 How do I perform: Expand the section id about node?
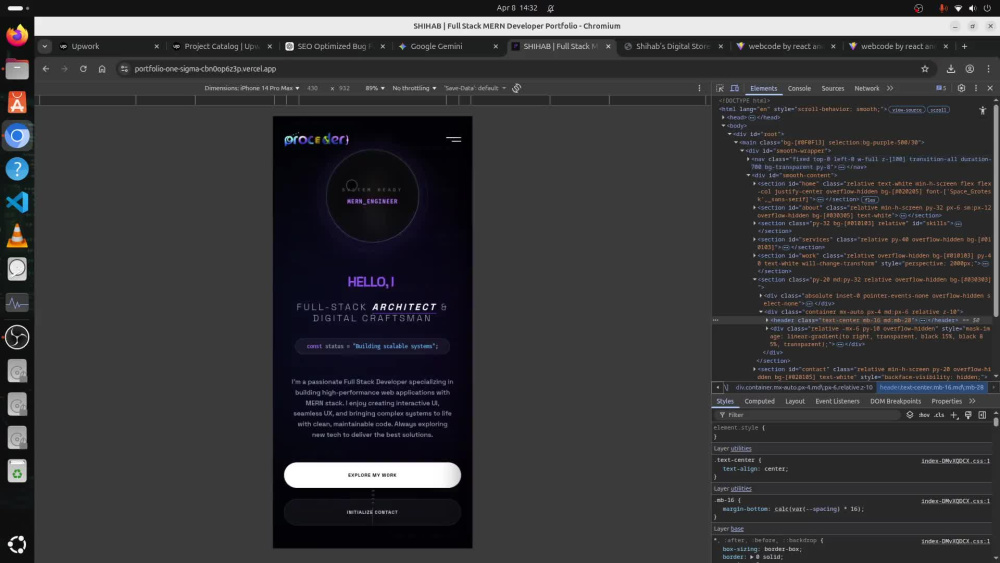pos(755,207)
